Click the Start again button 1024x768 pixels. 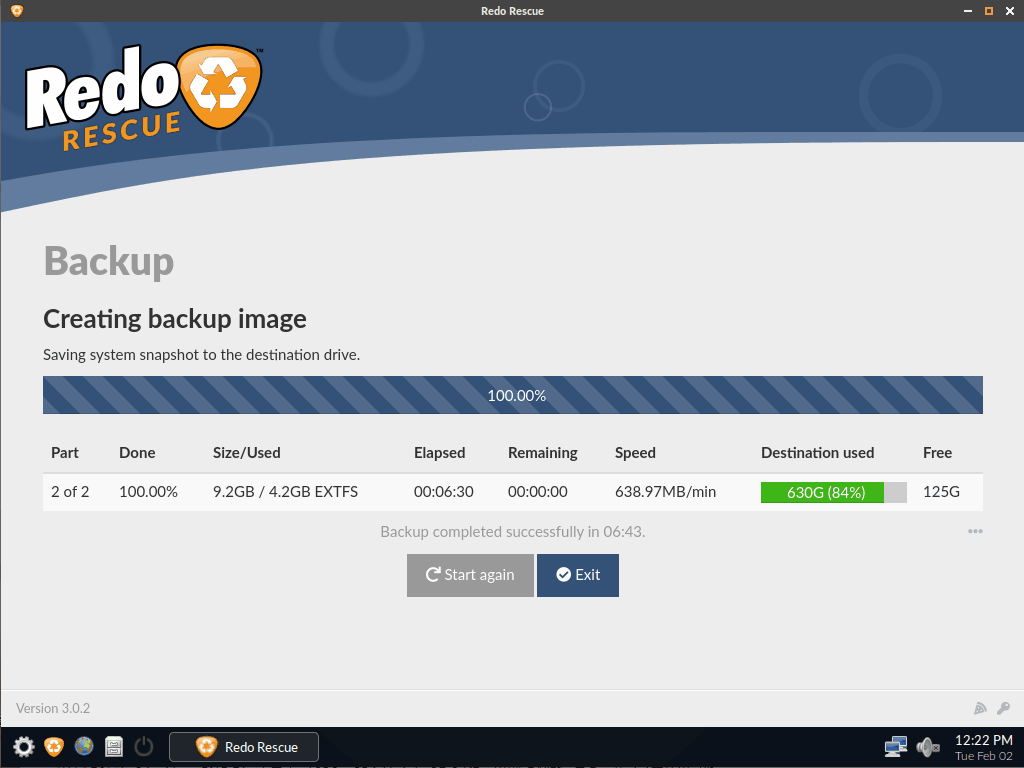470,575
